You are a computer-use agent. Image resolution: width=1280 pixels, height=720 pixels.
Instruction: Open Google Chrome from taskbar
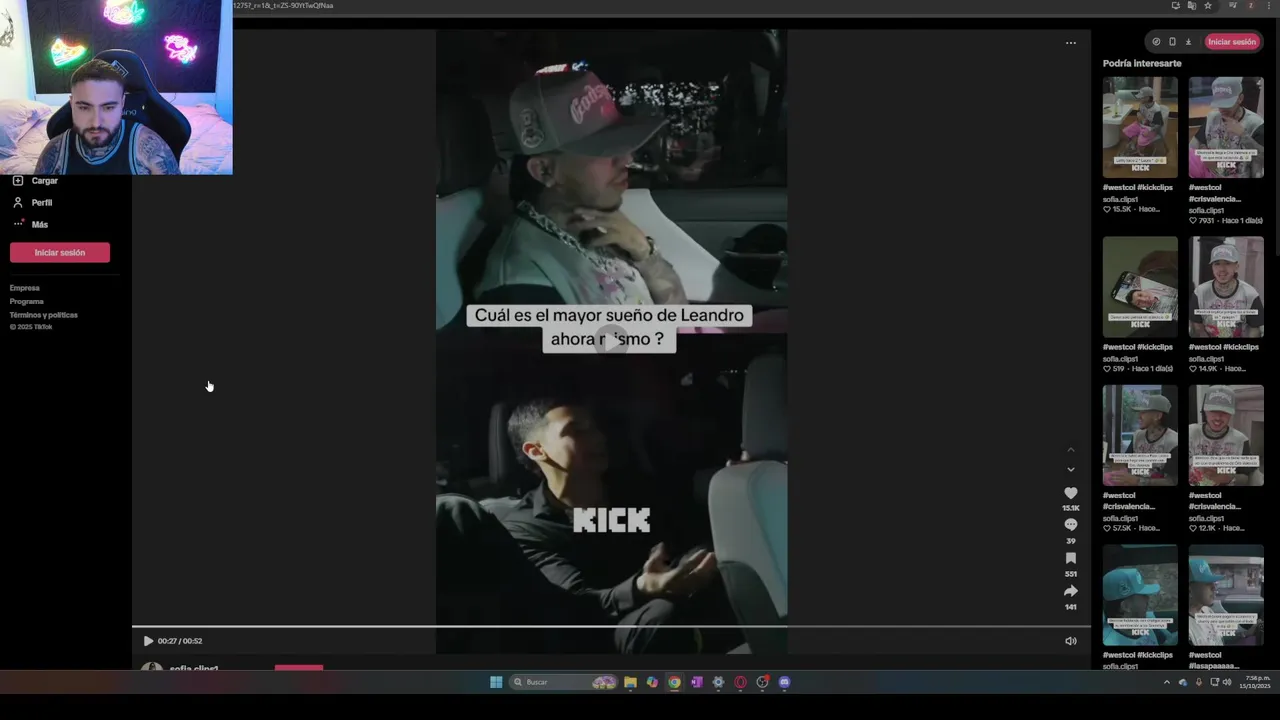[674, 682]
